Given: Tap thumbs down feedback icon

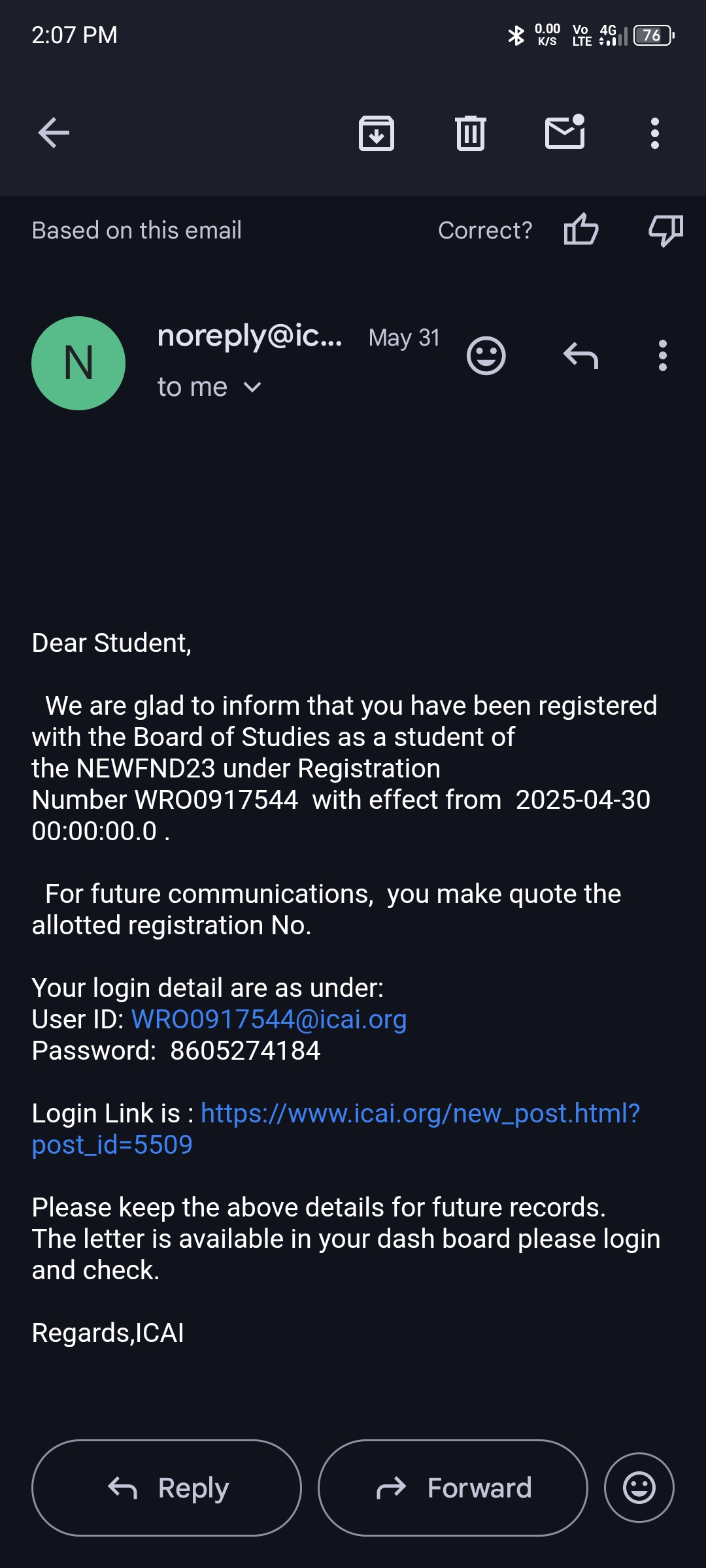Looking at the screenshot, I should coord(665,230).
